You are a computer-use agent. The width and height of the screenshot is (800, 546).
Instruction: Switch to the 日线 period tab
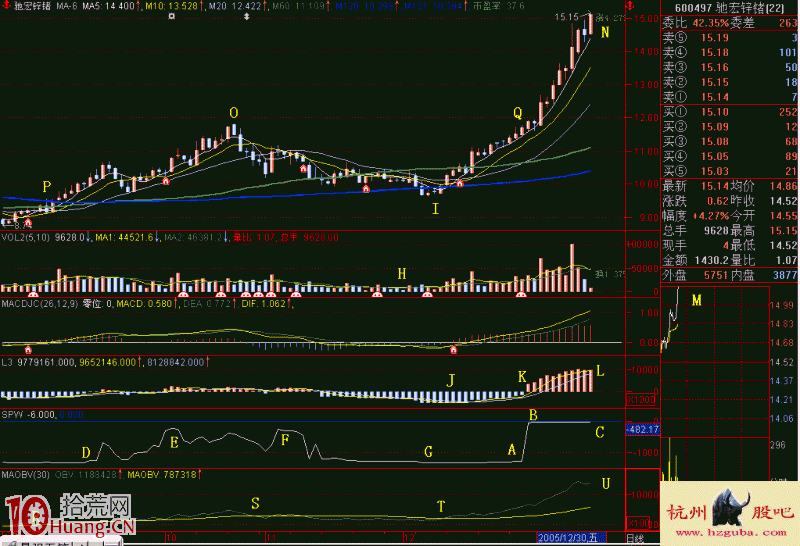(x=634, y=540)
